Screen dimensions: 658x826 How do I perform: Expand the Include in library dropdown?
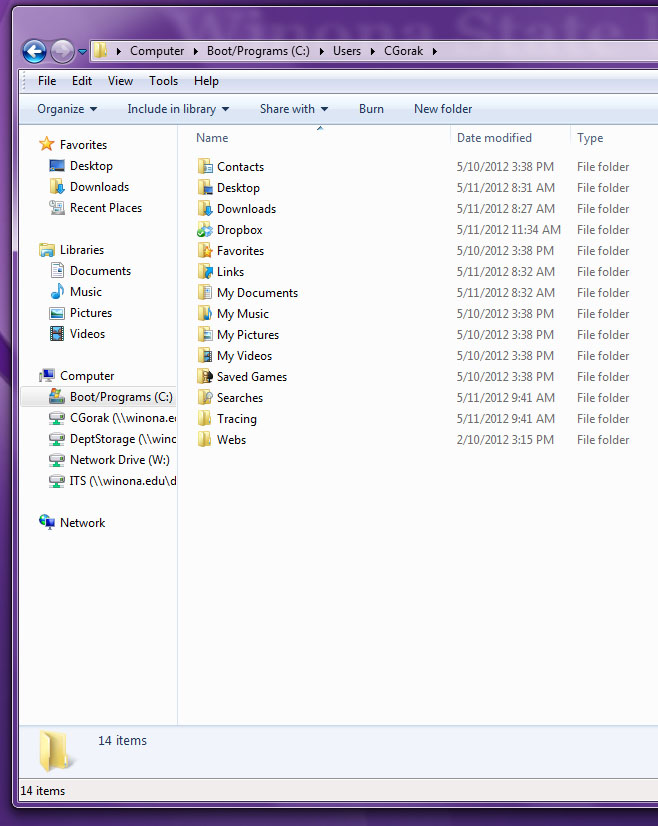[x=178, y=109]
